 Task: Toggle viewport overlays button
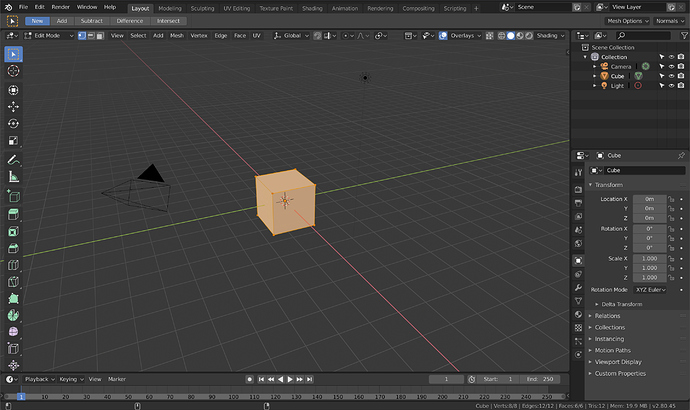[x=443, y=36]
